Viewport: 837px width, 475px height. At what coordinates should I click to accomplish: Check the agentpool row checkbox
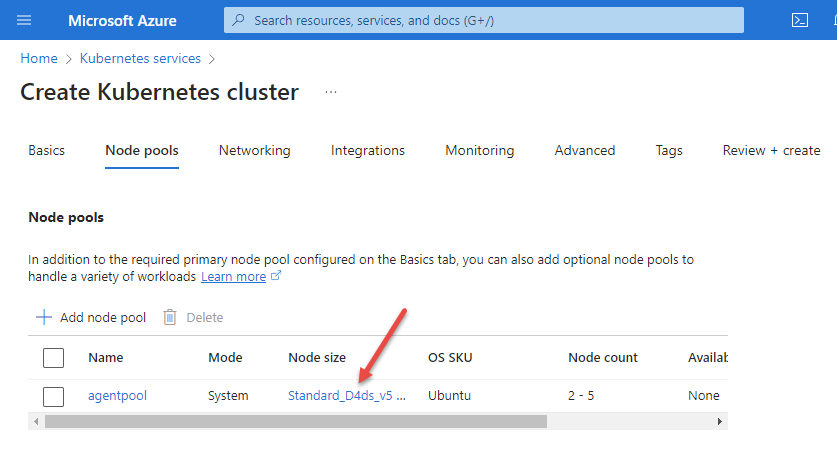tap(54, 395)
